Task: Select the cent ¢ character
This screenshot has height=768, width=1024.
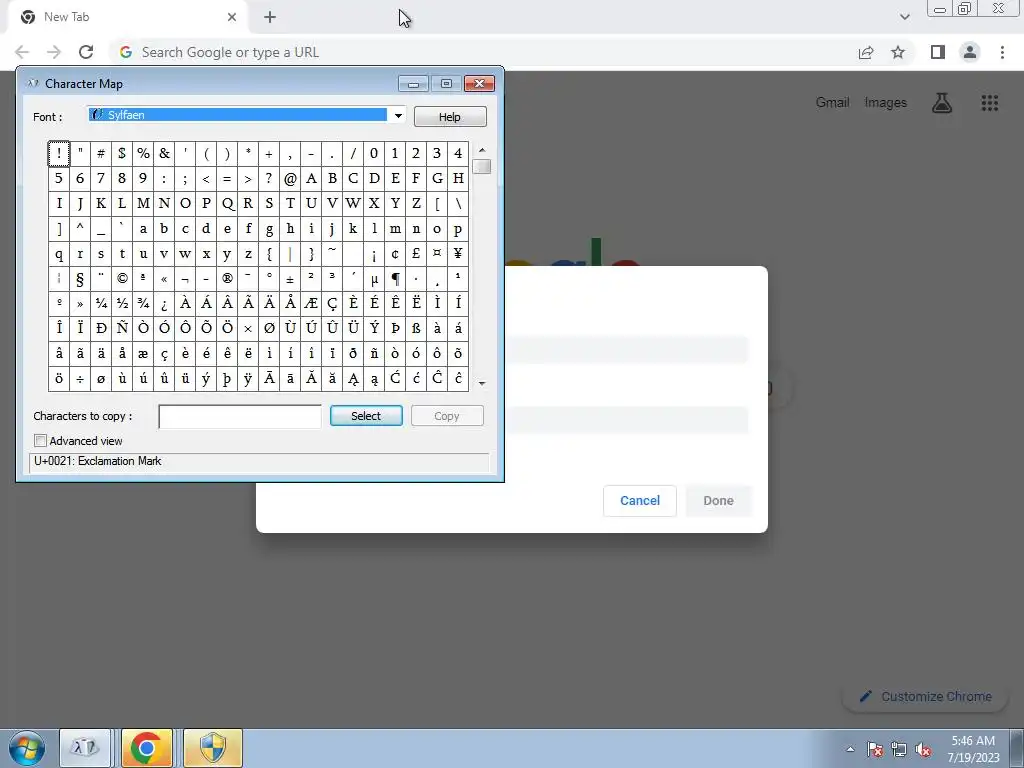Action: pos(395,253)
